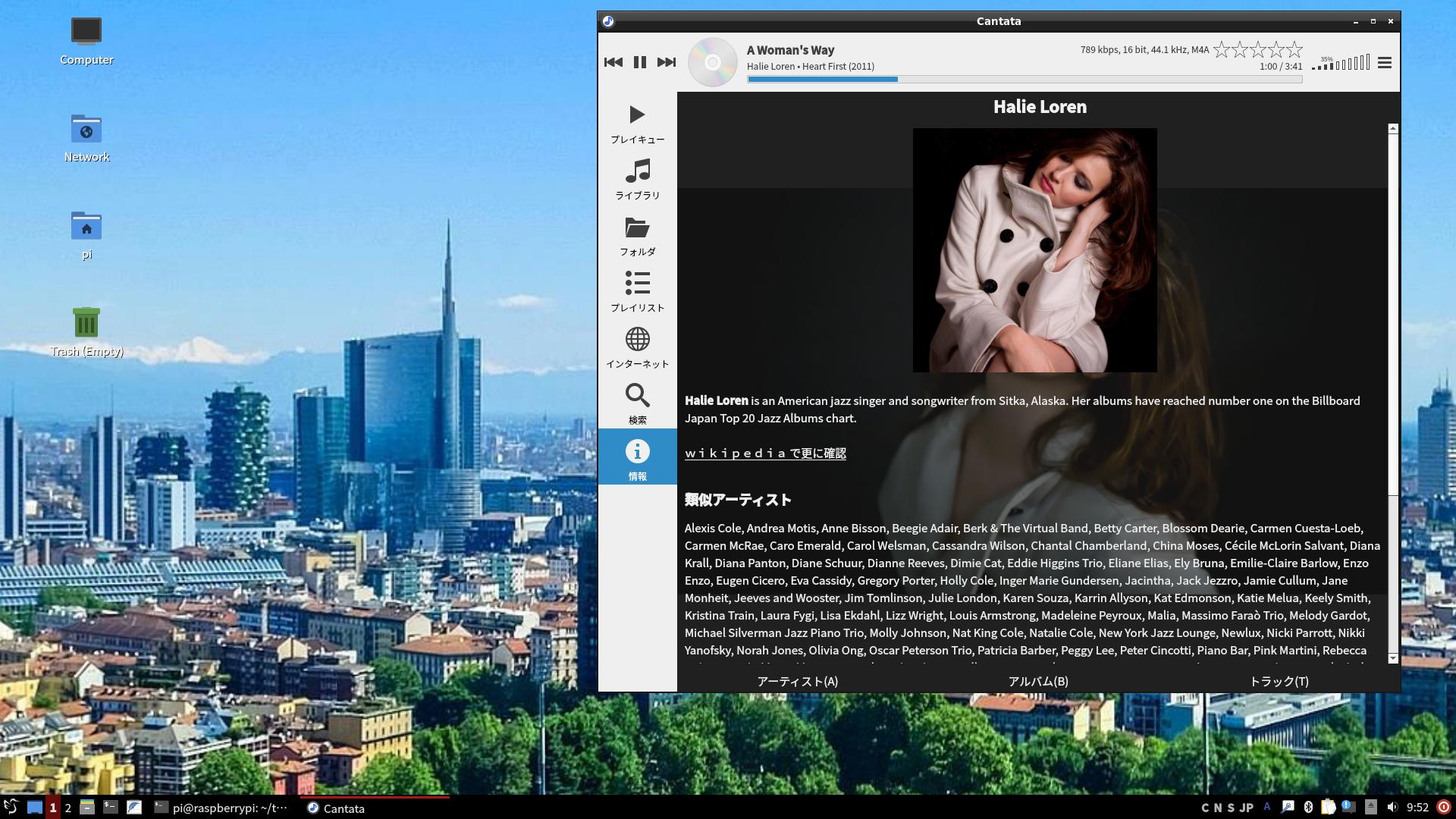
Task: Switch to the アルバム(B) tab
Action: tap(1037, 681)
